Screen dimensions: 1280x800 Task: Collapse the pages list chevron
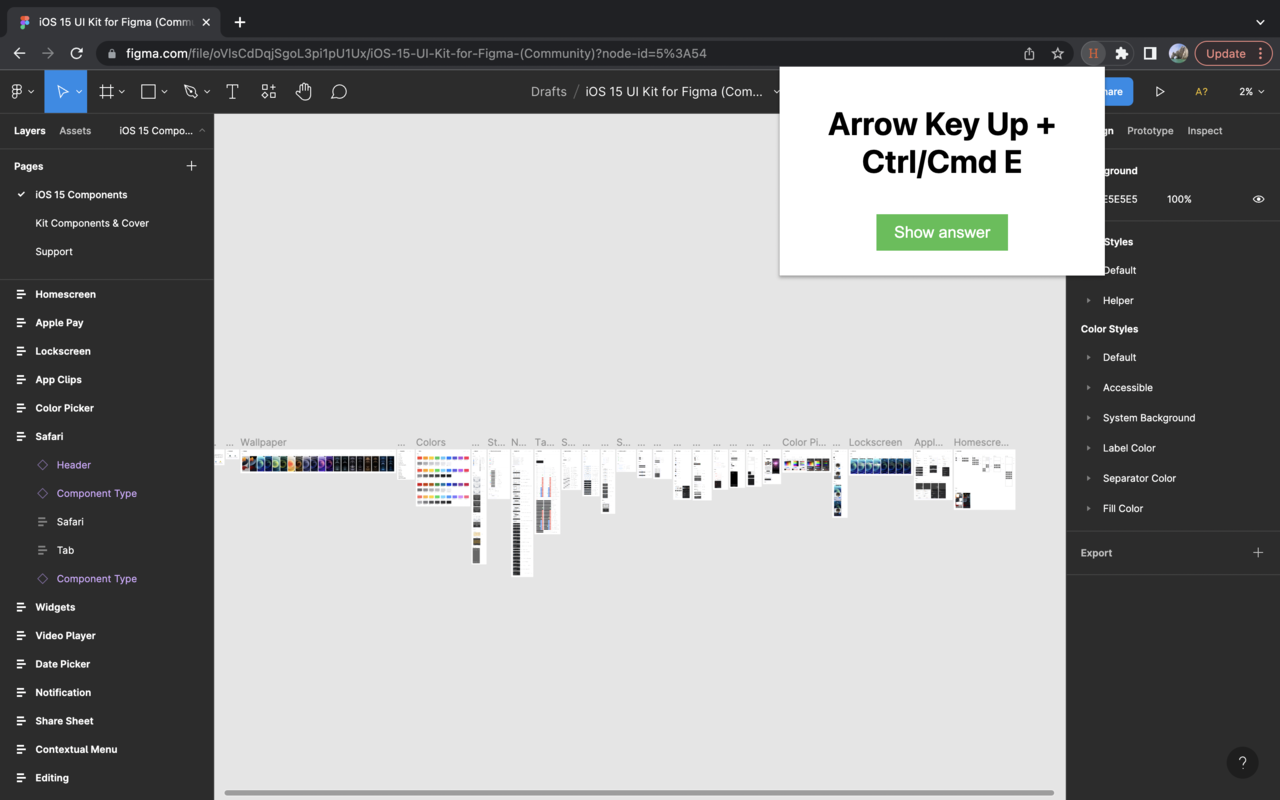coord(202,130)
